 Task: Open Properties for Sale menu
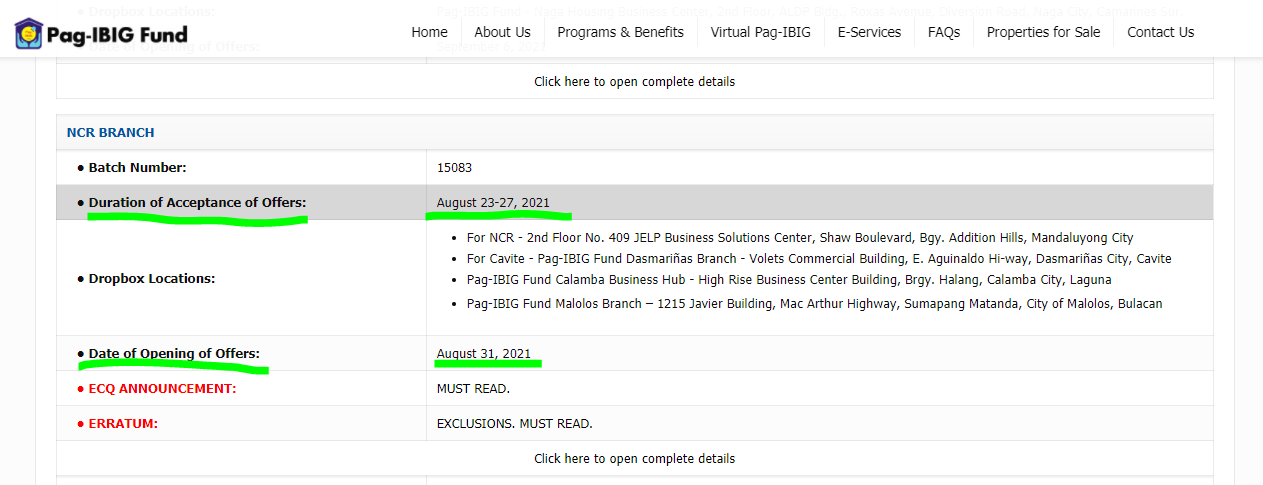click(1043, 32)
